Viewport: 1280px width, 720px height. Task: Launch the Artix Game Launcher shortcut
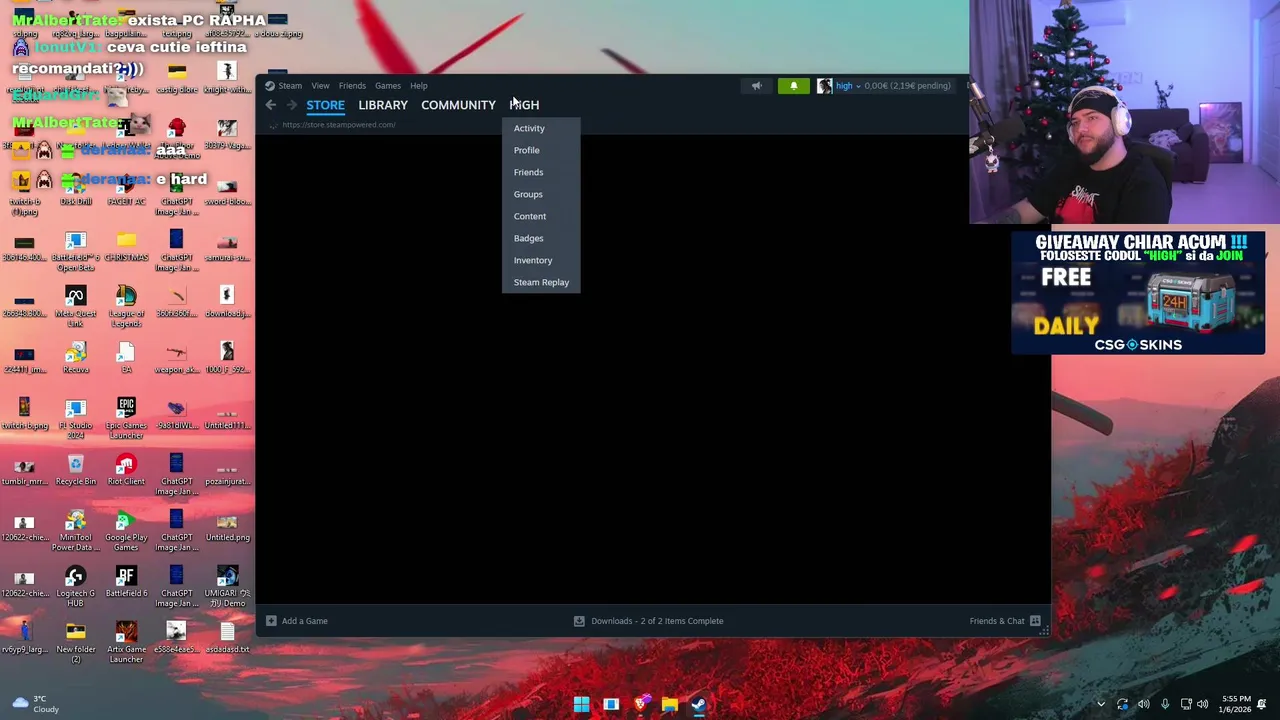point(126,643)
